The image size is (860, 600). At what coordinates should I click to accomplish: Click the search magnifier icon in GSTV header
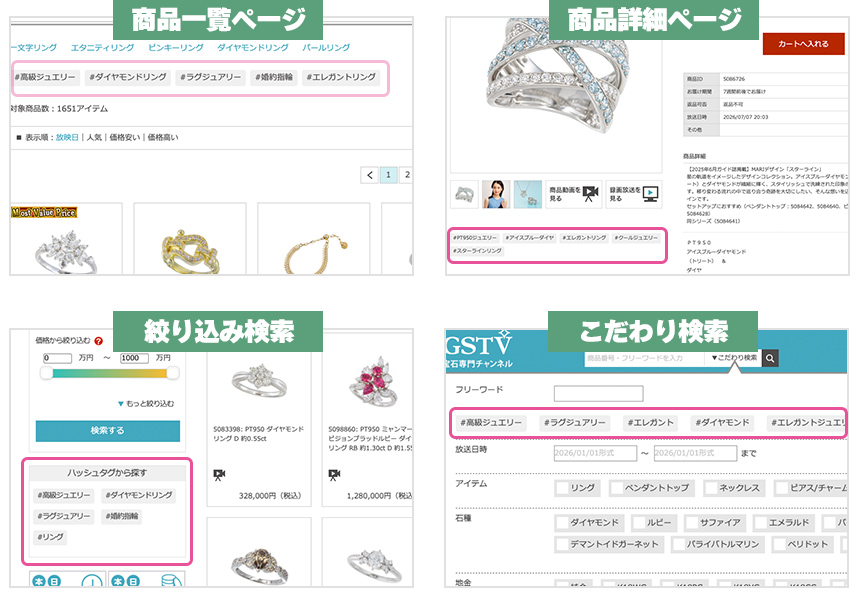click(x=770, y=358)
